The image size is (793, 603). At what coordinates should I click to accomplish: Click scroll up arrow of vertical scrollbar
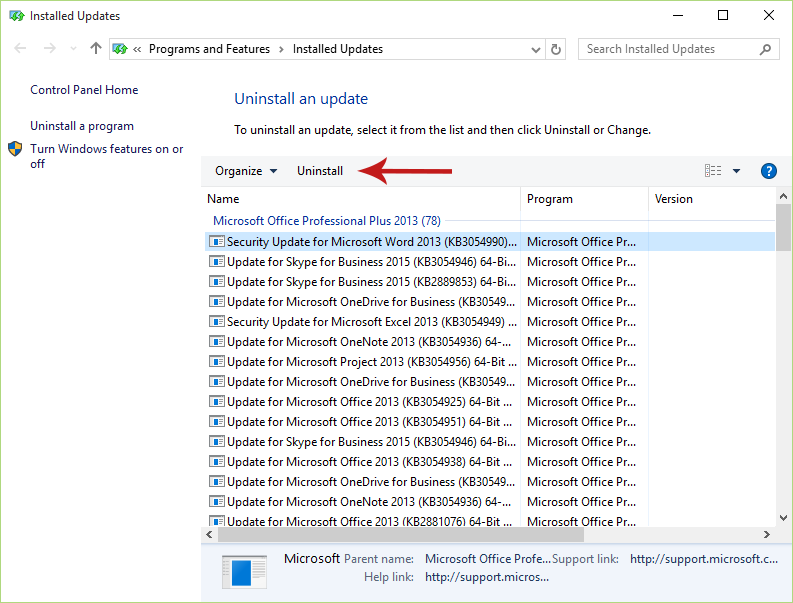click(783, 196)
